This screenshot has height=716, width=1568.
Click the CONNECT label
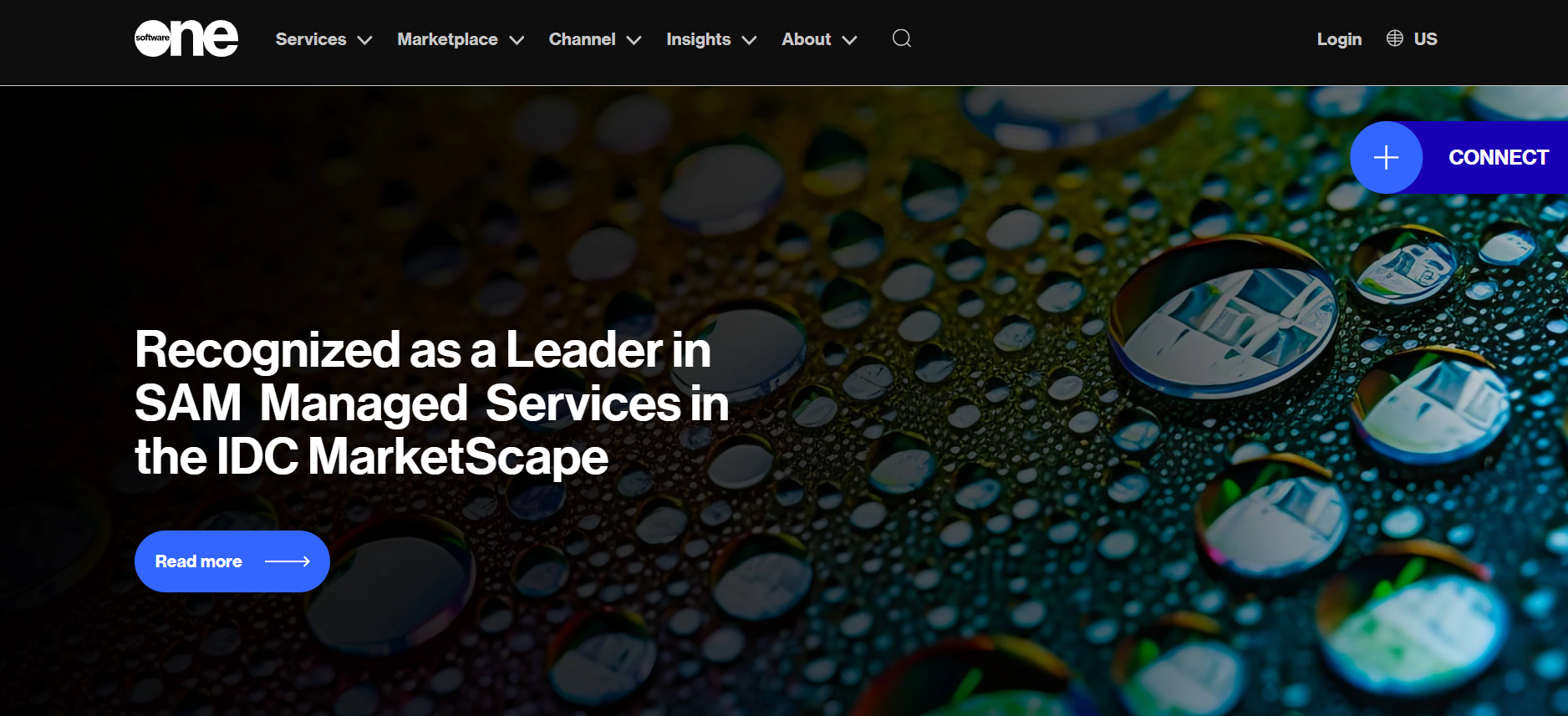point(1499,157)
